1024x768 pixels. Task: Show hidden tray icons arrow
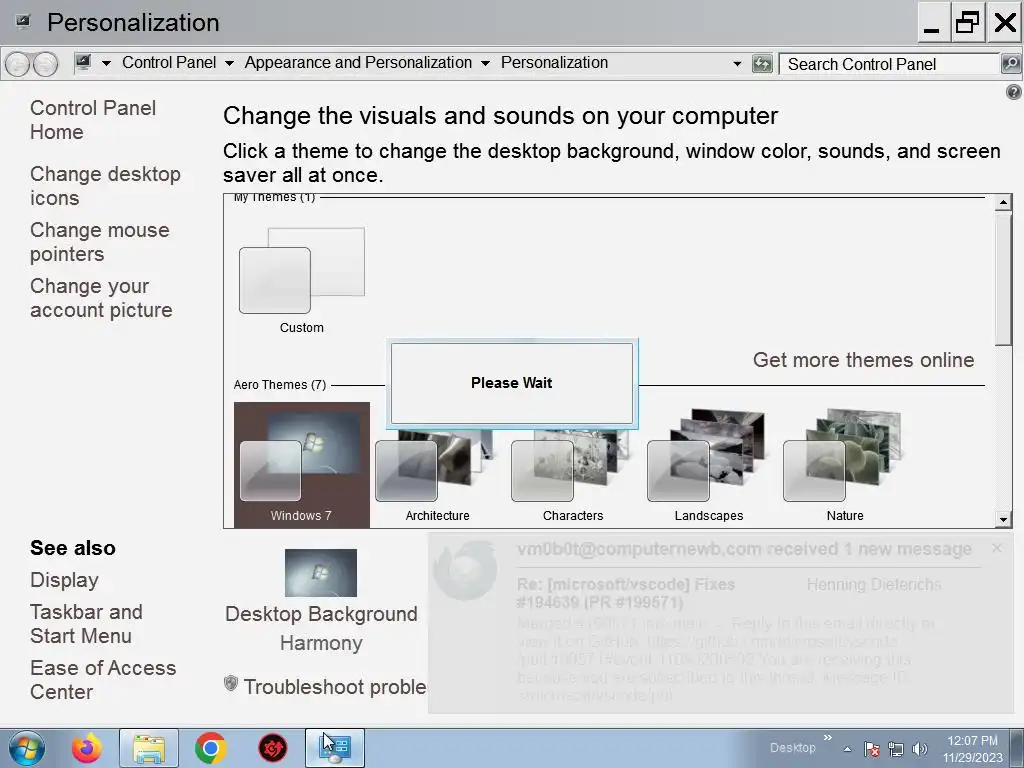coord(847,750)
